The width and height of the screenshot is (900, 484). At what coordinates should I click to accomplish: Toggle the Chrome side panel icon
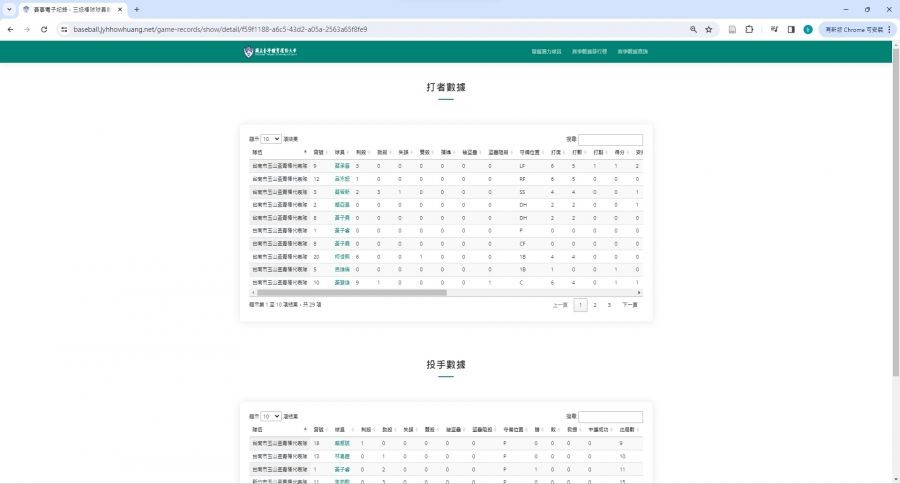tap(791, 29)
